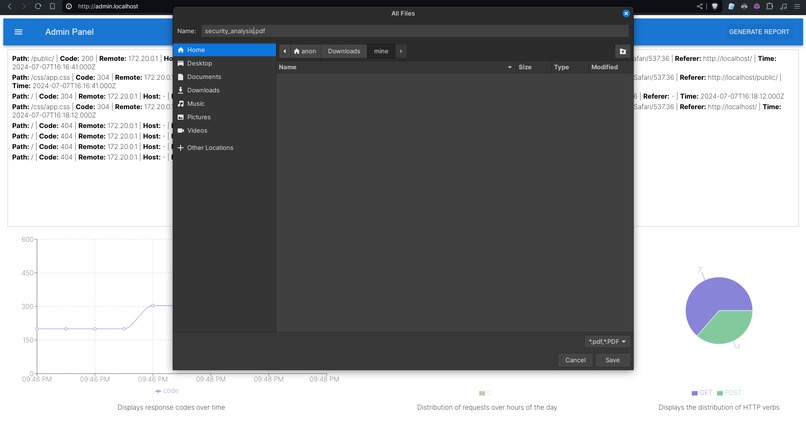Click the Save button
The width and height of the screenshot is (806, 421).
coord(612,360)
